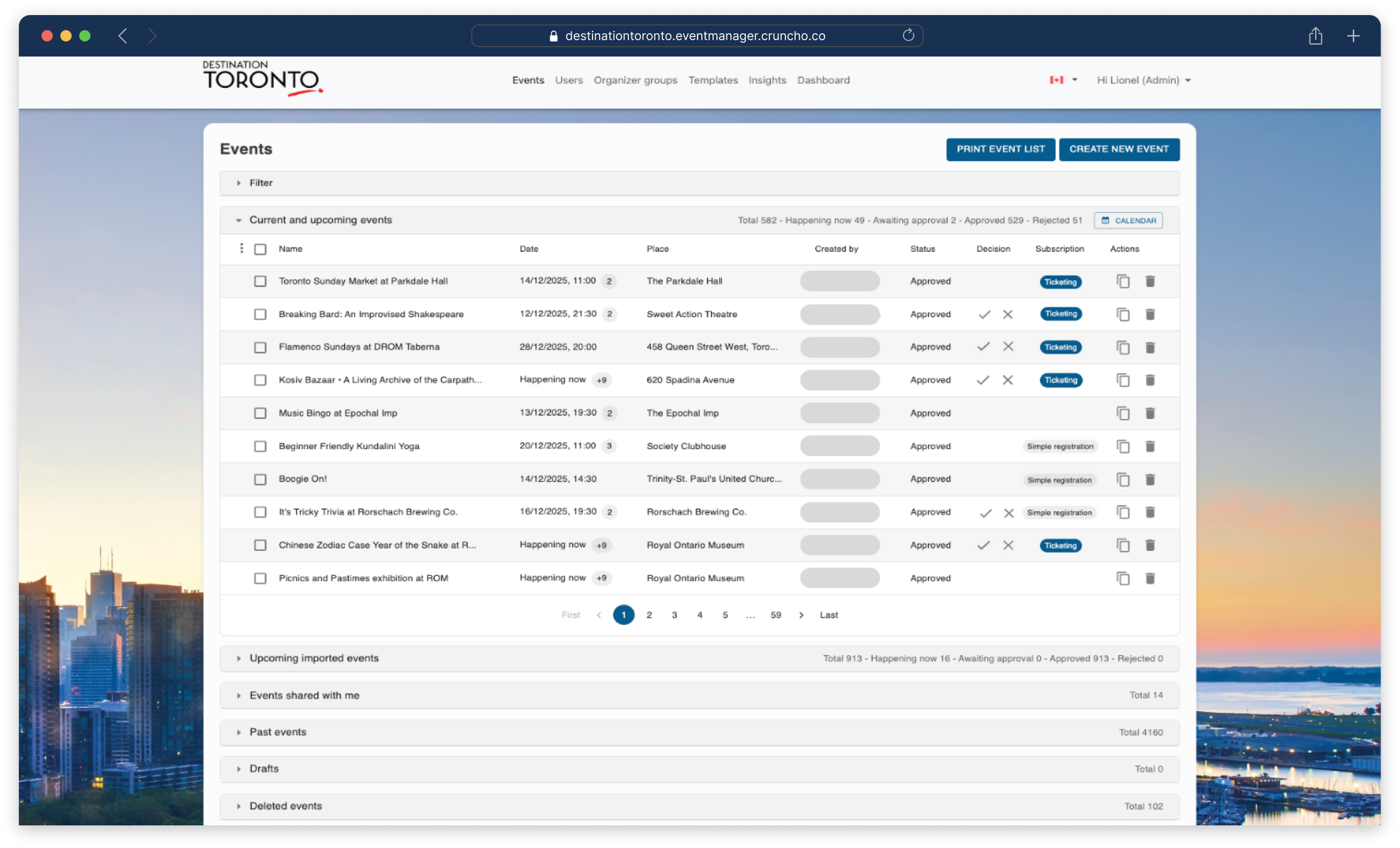Open the Calendar view button
1400x848 pixels.
[x=1129, y=220]
